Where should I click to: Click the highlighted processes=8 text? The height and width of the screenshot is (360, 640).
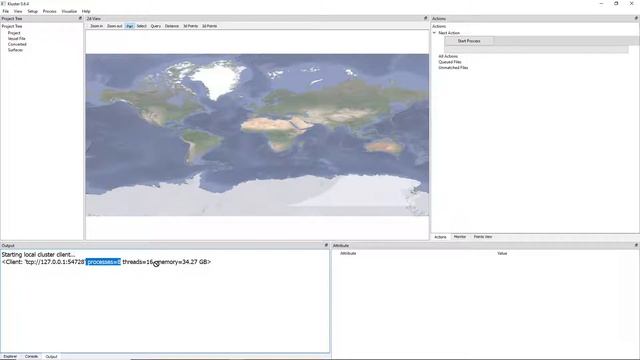coord(103,262)
